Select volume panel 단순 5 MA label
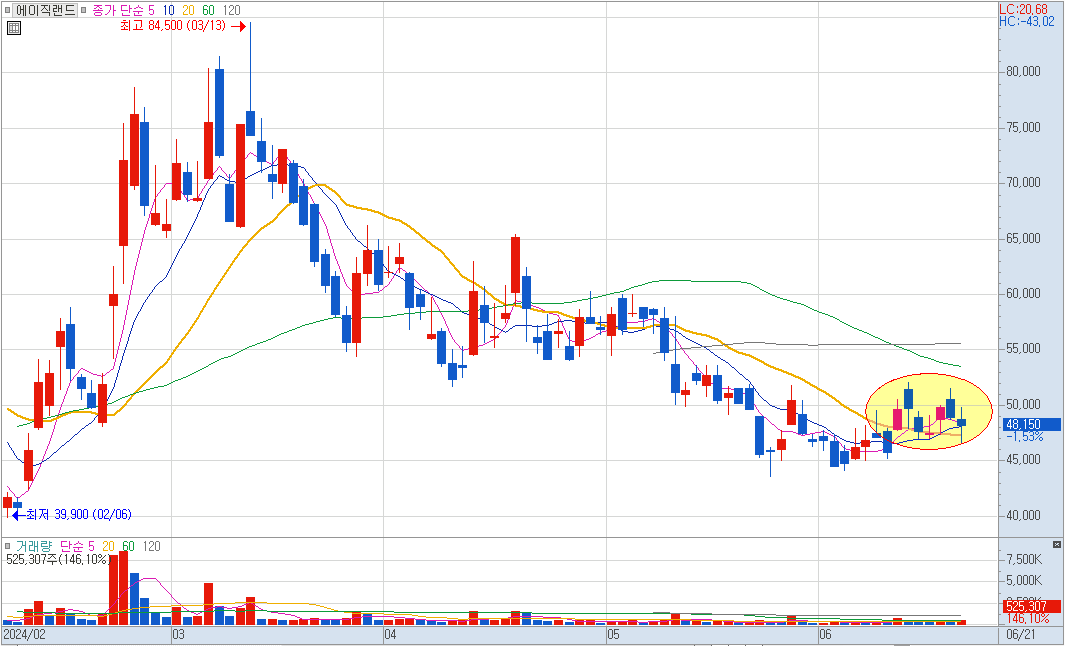Viewport: 1065px width, 646px height. [77, 546]
